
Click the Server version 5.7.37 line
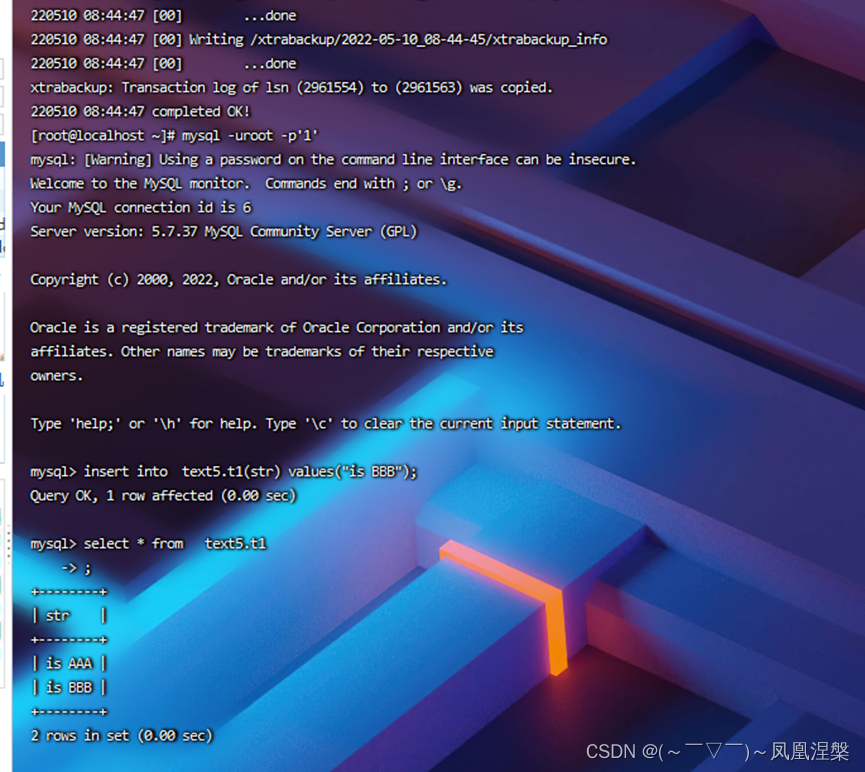[x=223, y=232]
